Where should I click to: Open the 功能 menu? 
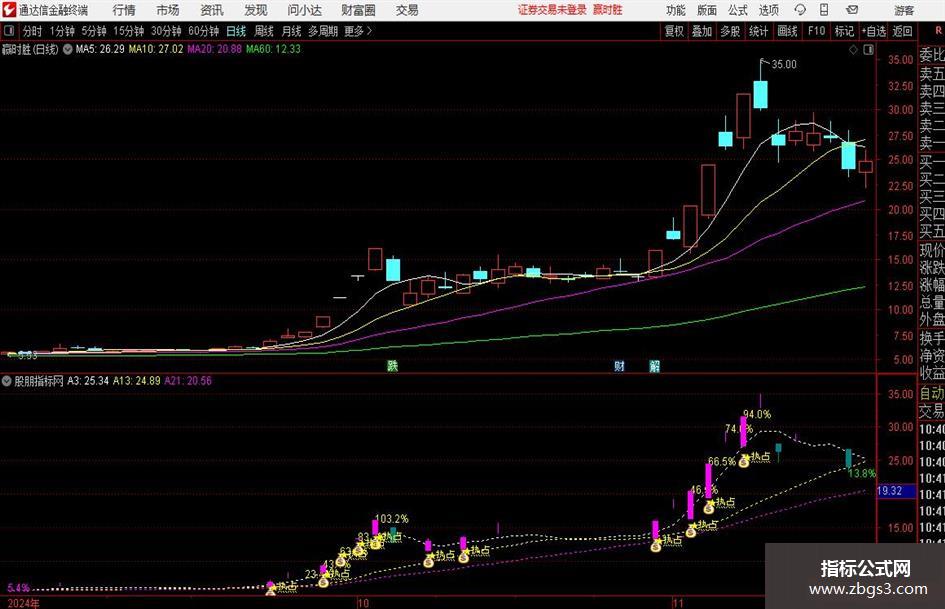[676, 10]
